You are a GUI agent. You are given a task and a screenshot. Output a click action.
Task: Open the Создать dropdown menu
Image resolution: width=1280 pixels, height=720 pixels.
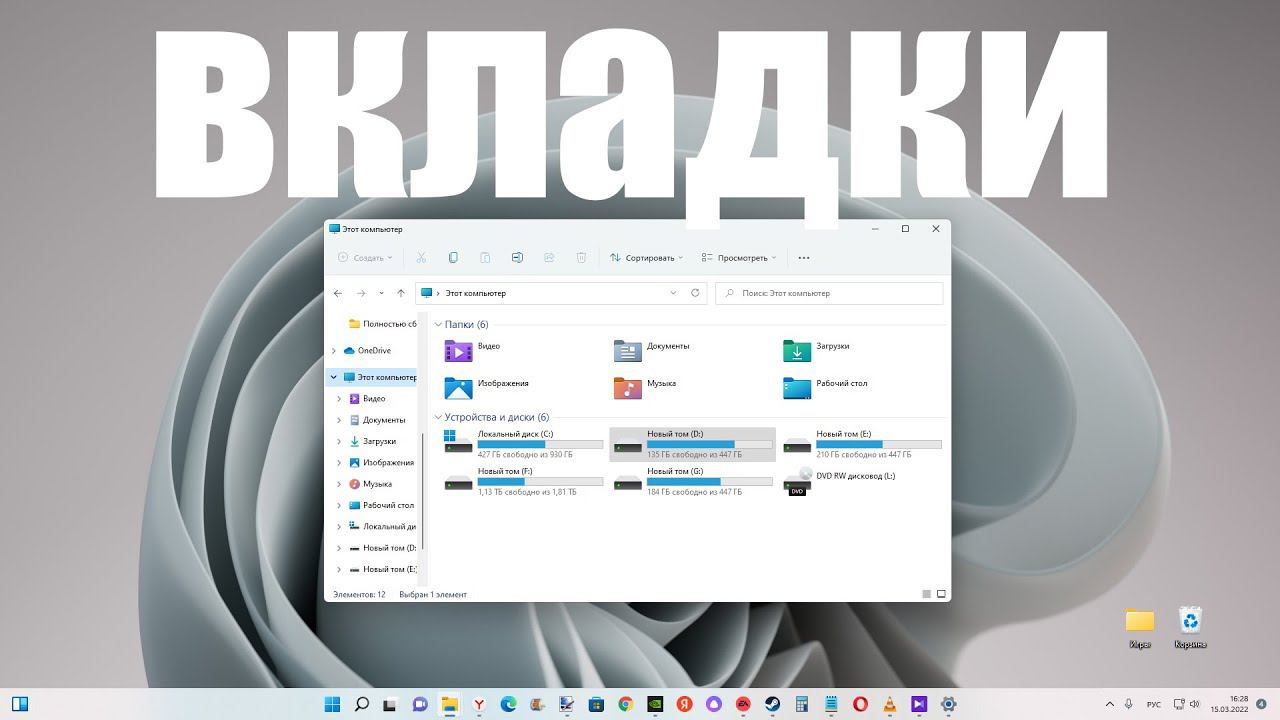tap(365, 258)
